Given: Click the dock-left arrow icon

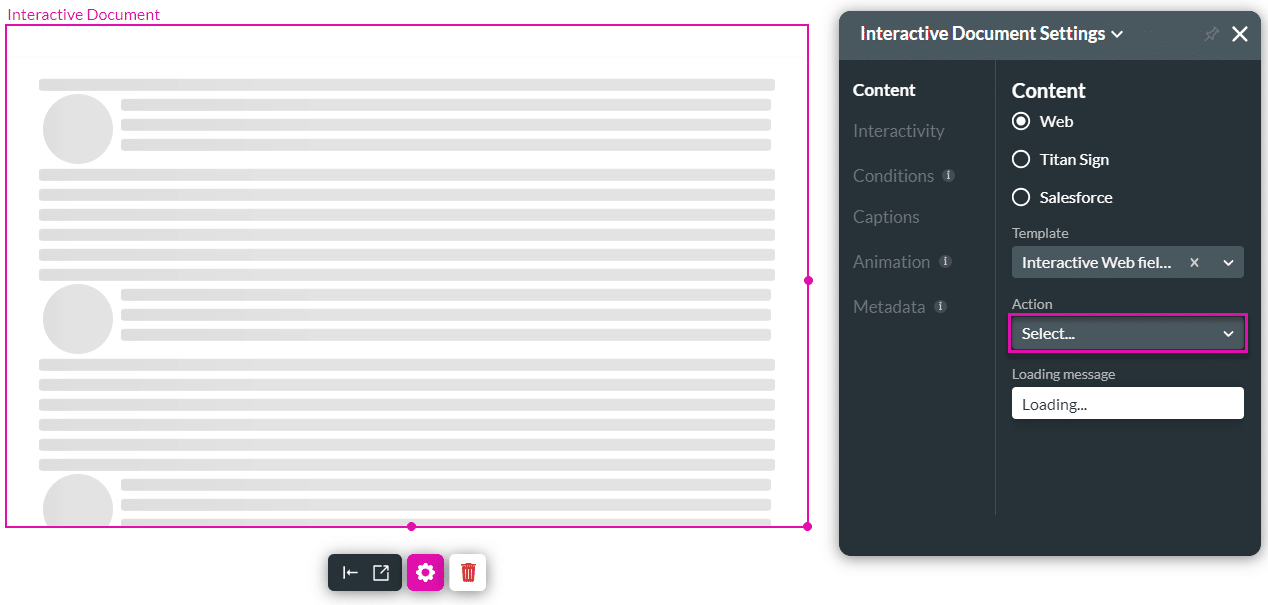Looking at the screenshot, I should point(351,572).
